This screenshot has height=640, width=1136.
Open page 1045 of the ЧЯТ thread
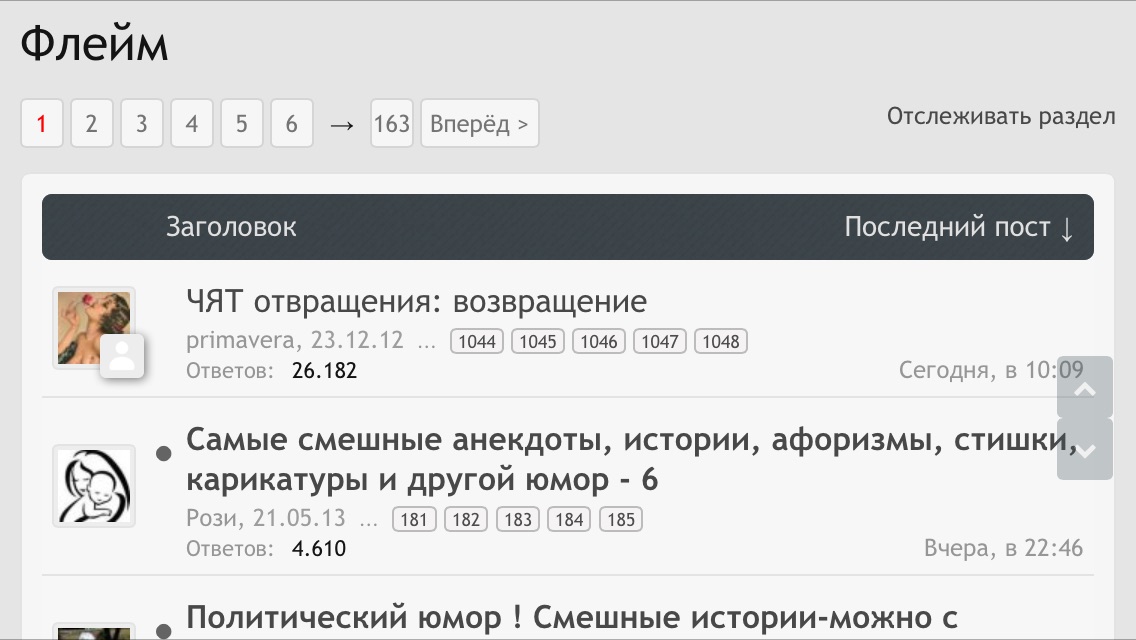pyautogui.click(x=538, y=341)
